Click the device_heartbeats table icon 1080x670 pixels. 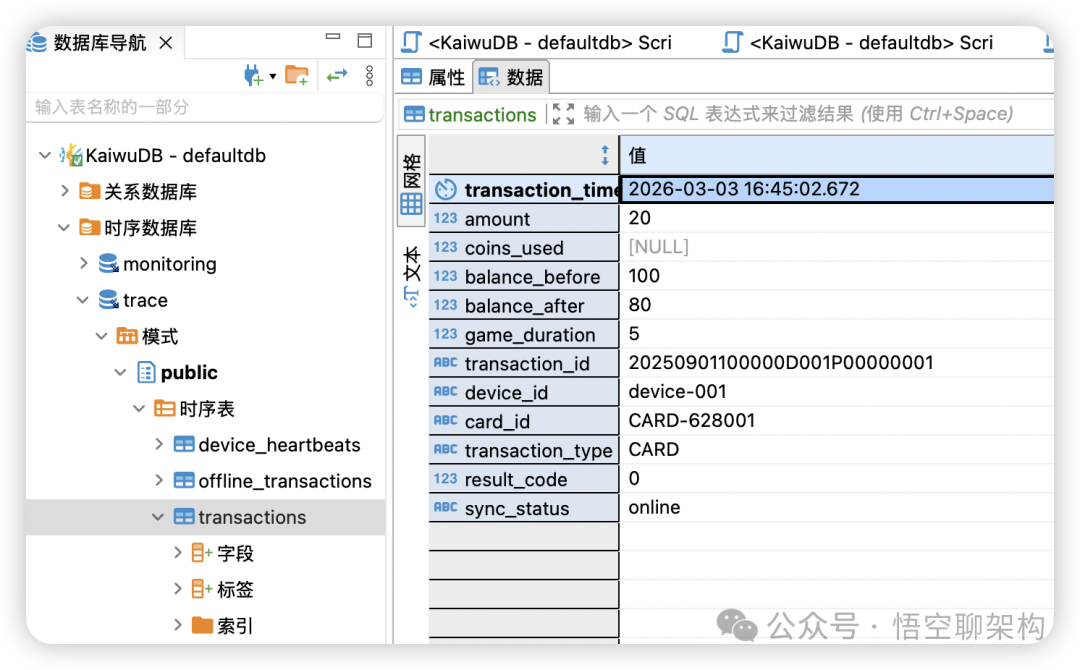point(184,444)
